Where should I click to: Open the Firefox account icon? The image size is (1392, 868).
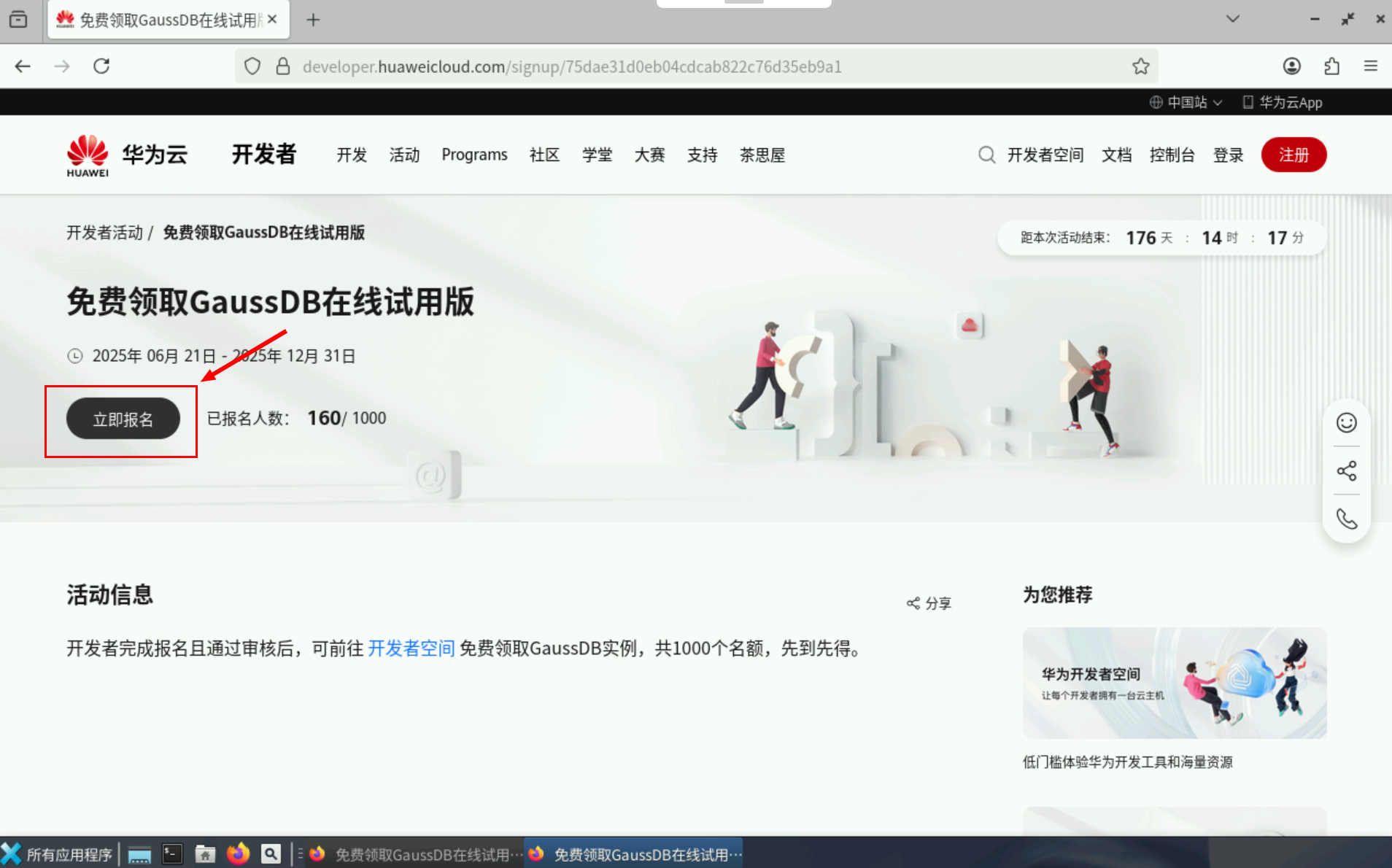[x=1291, y=66]
